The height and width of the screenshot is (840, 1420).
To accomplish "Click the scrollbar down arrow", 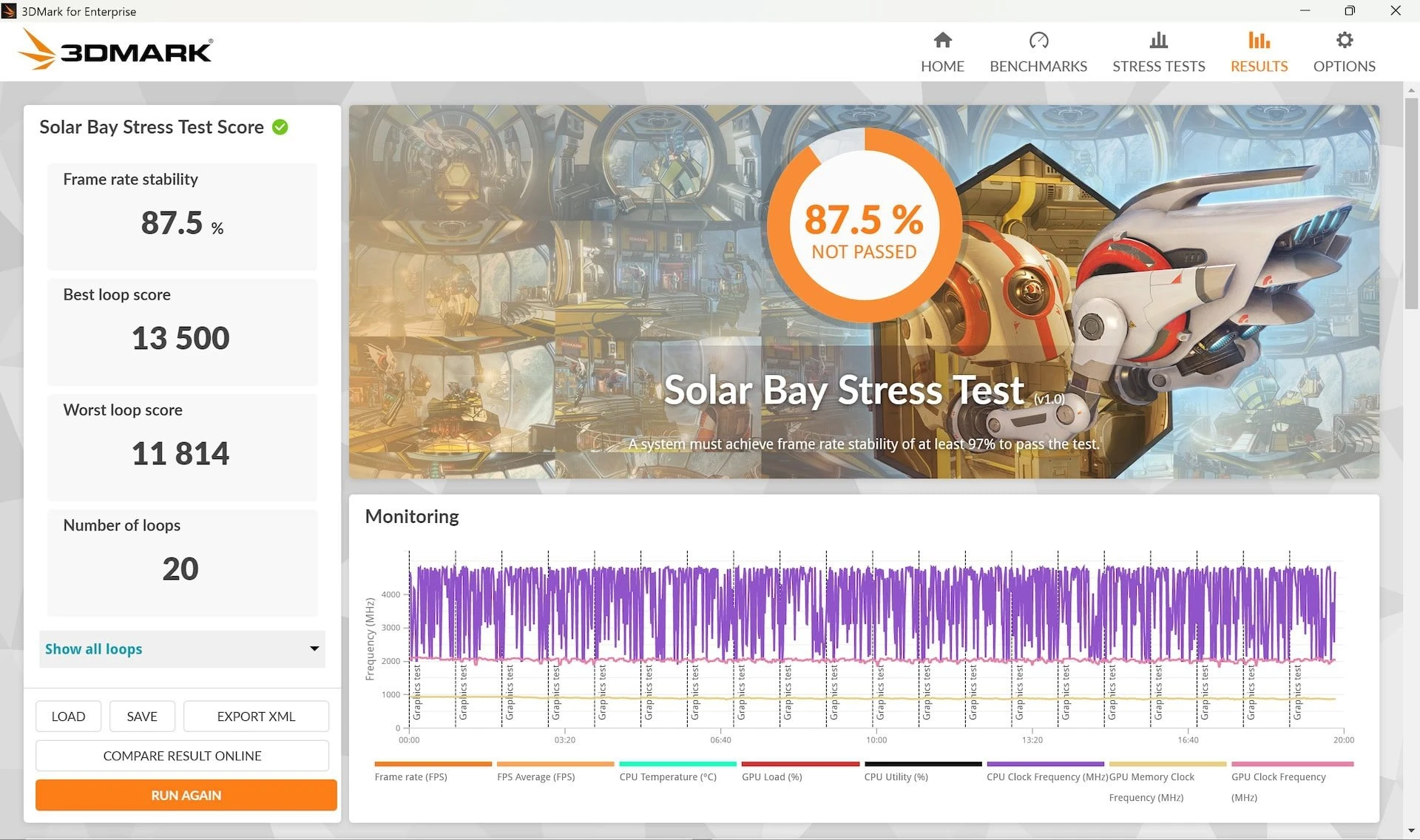I will (1411, 831).
